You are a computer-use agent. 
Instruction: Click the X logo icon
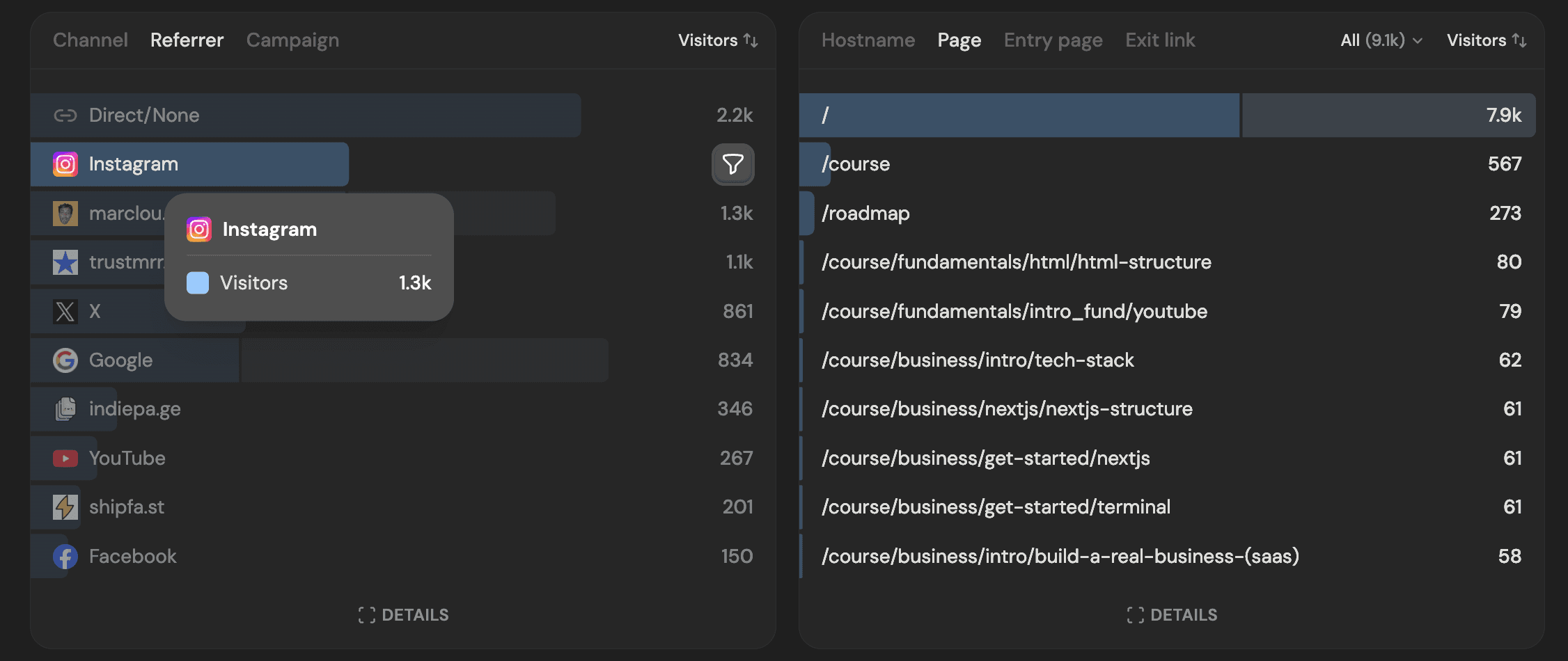(65, 311)
